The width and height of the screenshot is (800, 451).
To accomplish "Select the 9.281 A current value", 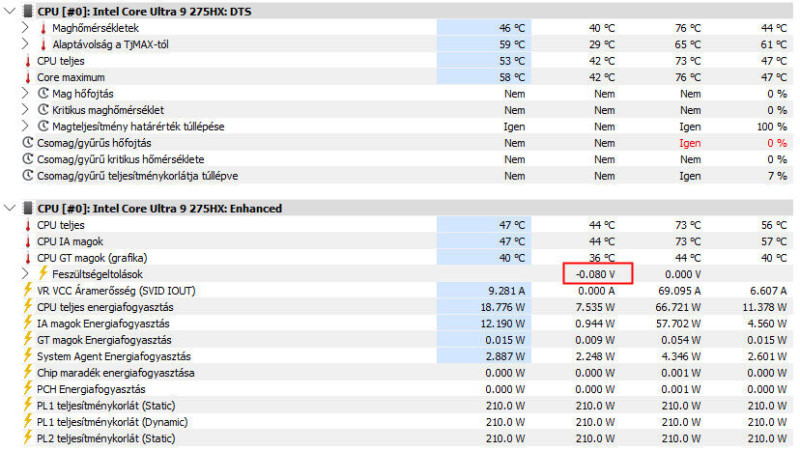I will click(506, 291).
